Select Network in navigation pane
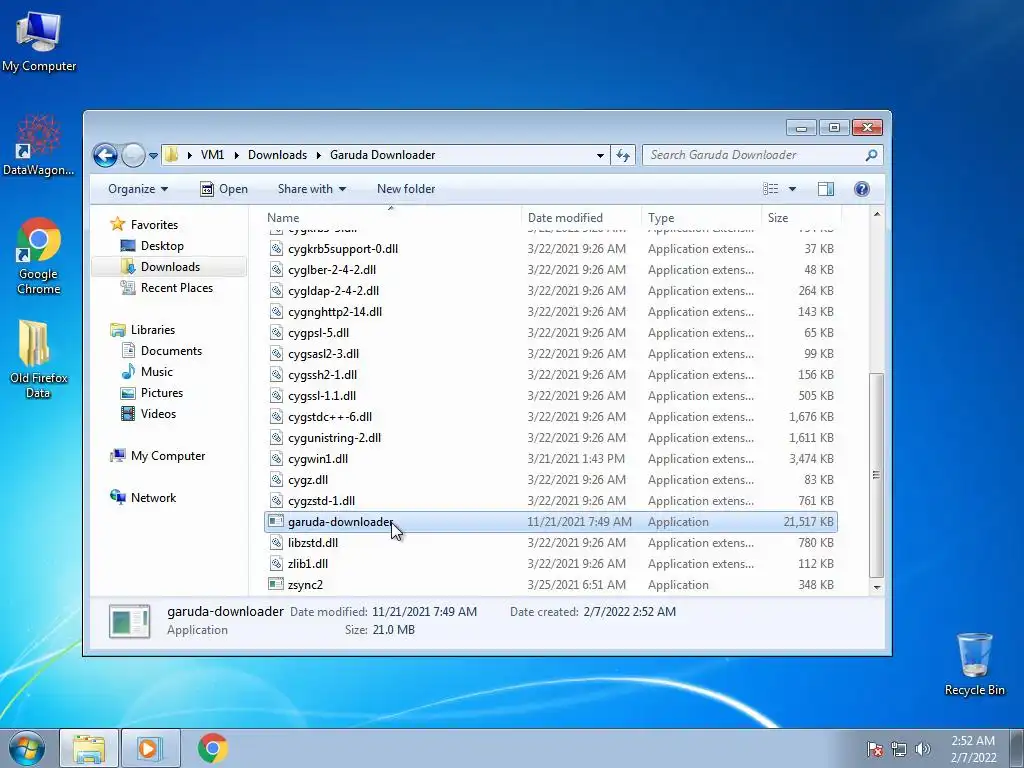 153,498
